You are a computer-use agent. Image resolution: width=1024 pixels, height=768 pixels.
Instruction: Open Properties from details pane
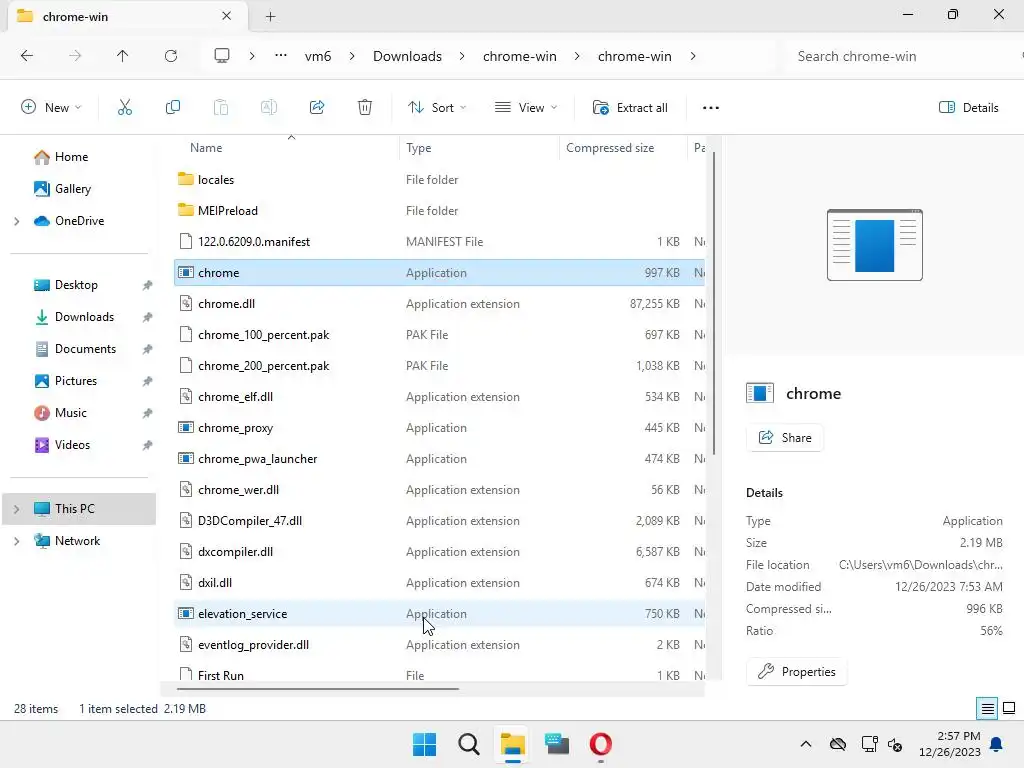tap(797, 671)
